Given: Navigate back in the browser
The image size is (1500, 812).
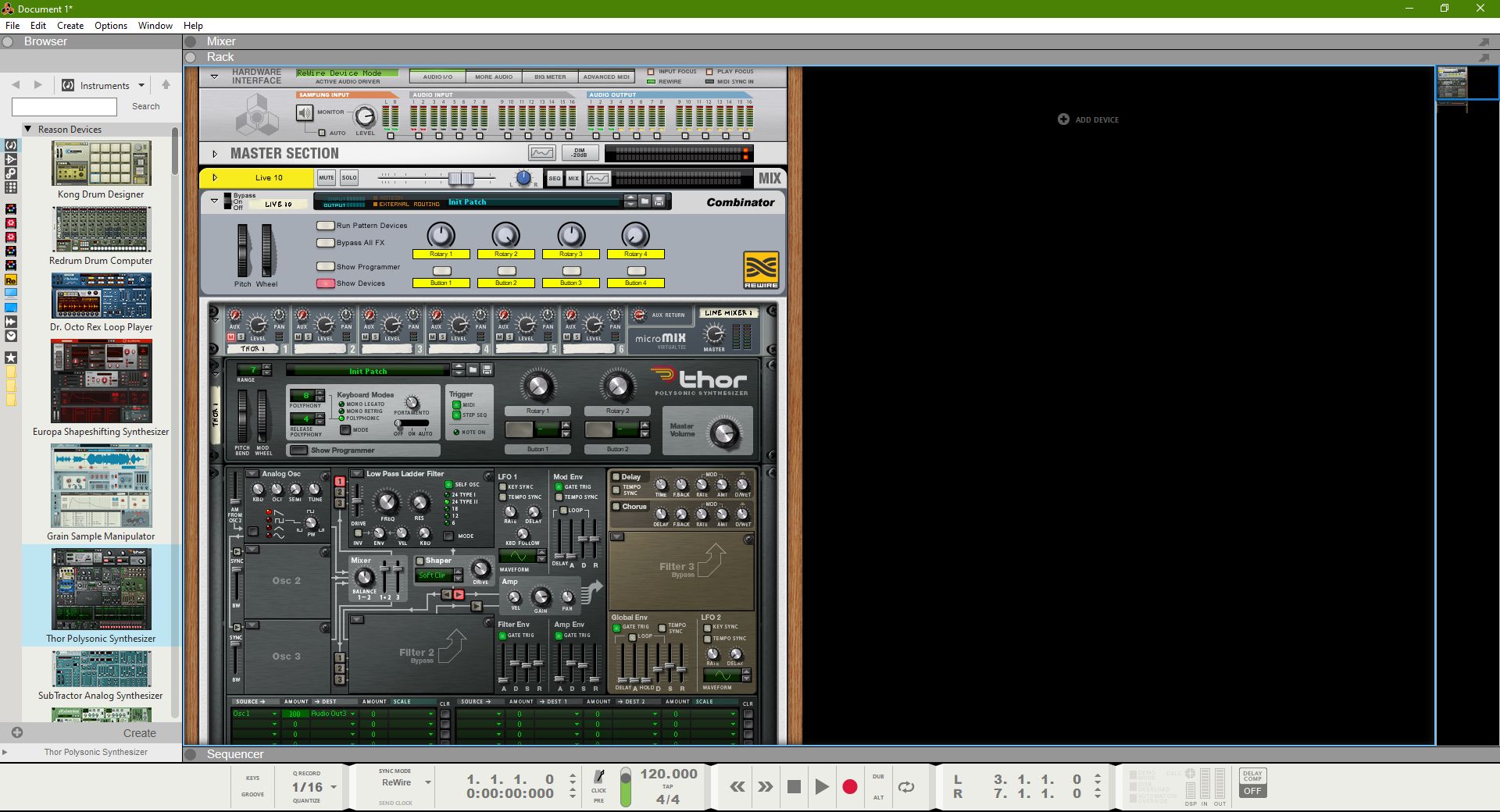Looking at the screenshot, I should [x=16, y=84].
